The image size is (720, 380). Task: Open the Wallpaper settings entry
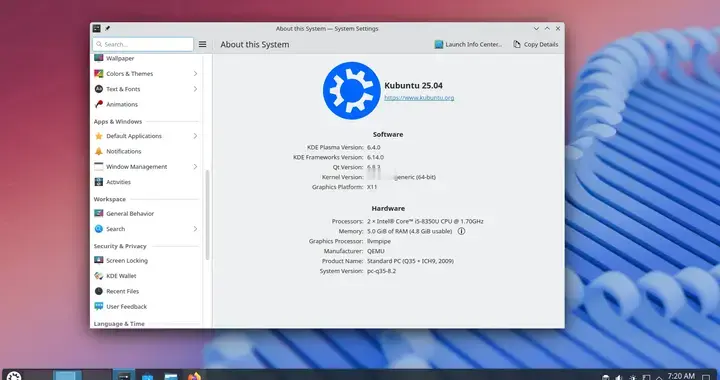[x=146, y=58]
